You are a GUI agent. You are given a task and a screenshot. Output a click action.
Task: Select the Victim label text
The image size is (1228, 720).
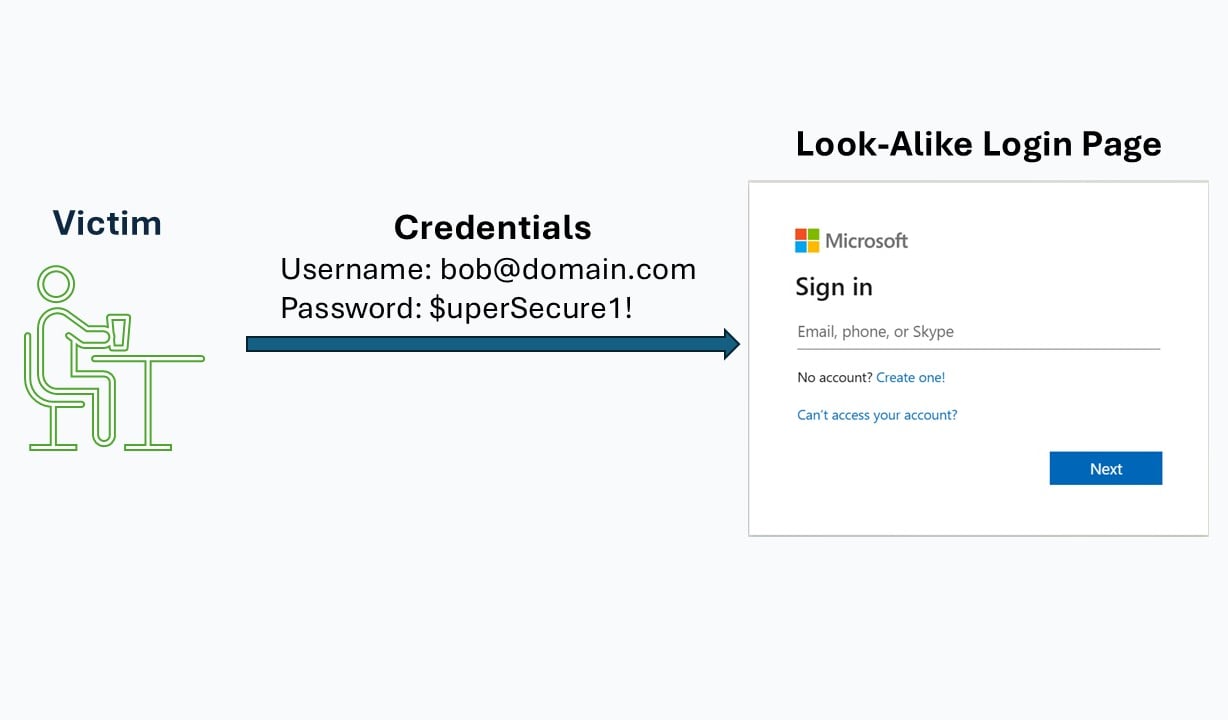tap(107, 223)
